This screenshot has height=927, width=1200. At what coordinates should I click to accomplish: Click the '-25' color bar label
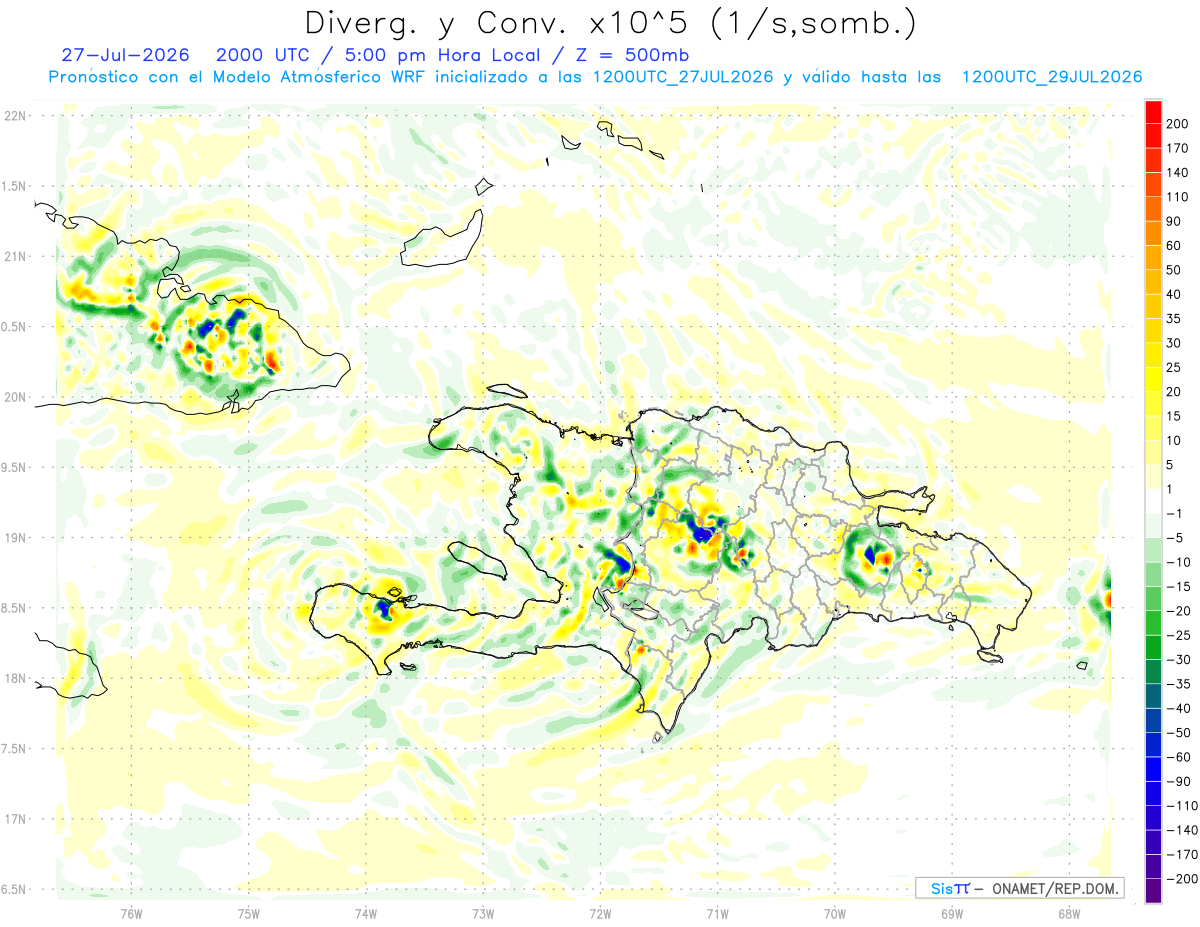pos(1177,635)
